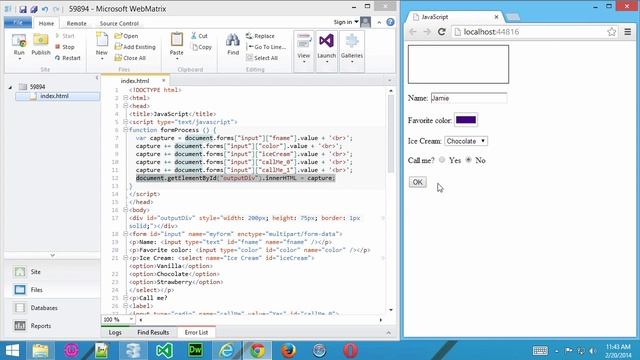This screenshot has width=640, height=360.
Task: Collapse the head tag code fold
Action: pyautogui.click(x=126, y=106)
